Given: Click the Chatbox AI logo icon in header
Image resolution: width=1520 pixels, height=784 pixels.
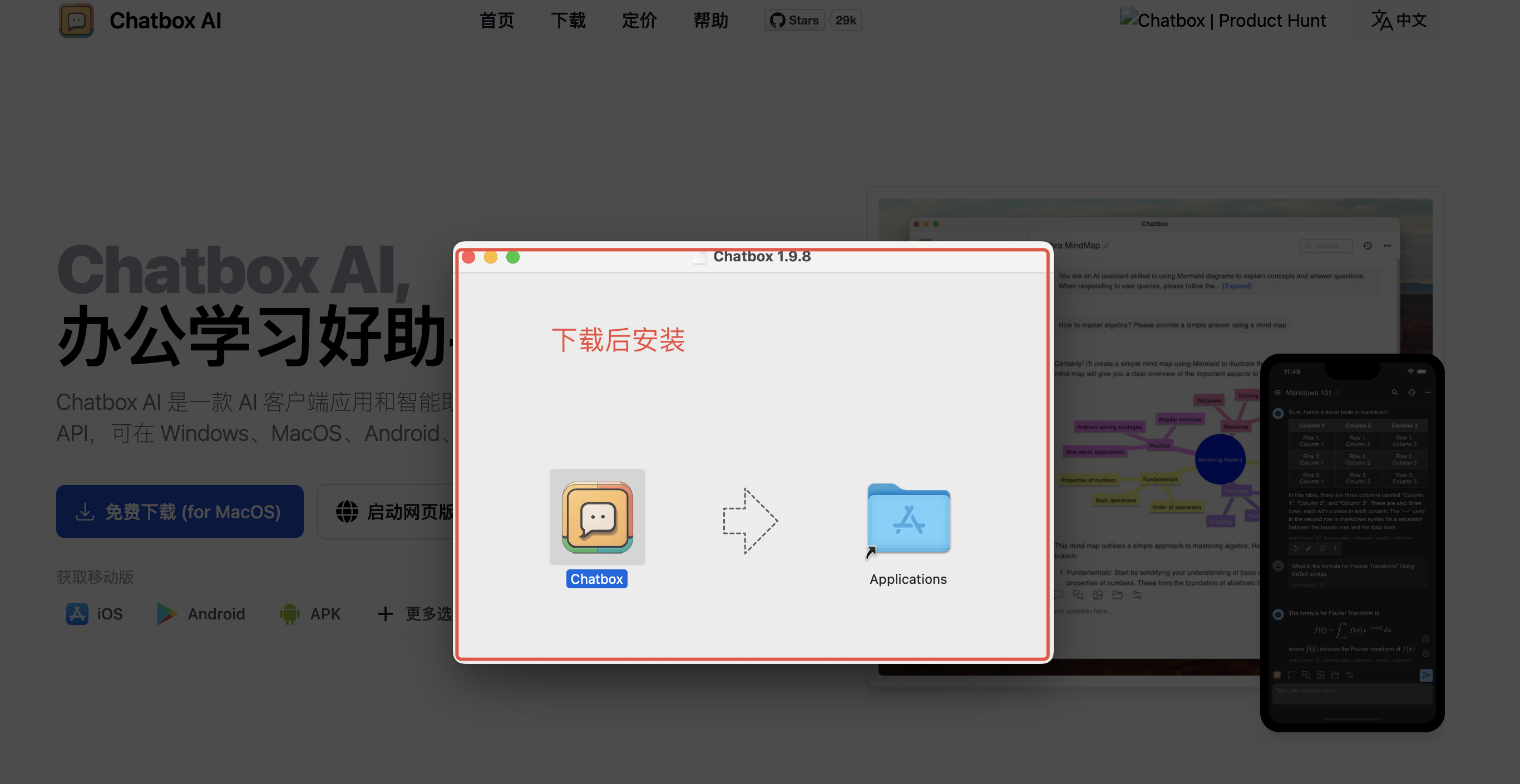Looking at the screenshot, I should pos(76,20).
